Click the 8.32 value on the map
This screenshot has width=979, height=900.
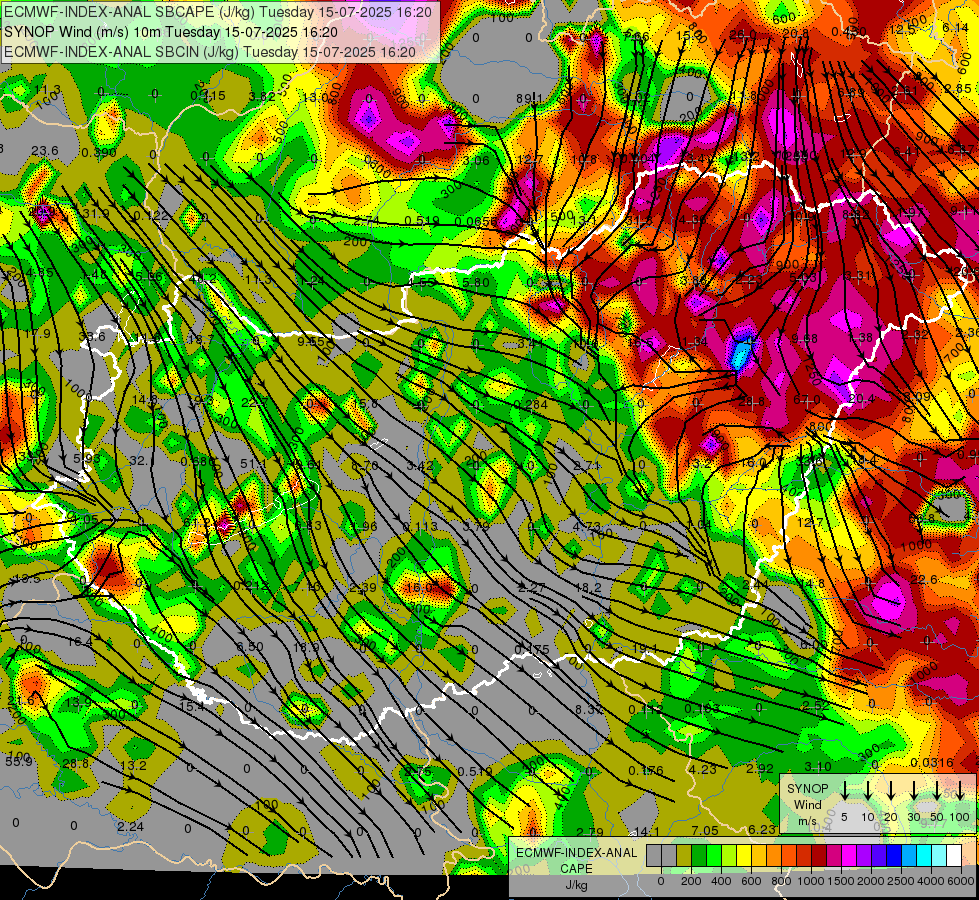(x=588, y=709)
